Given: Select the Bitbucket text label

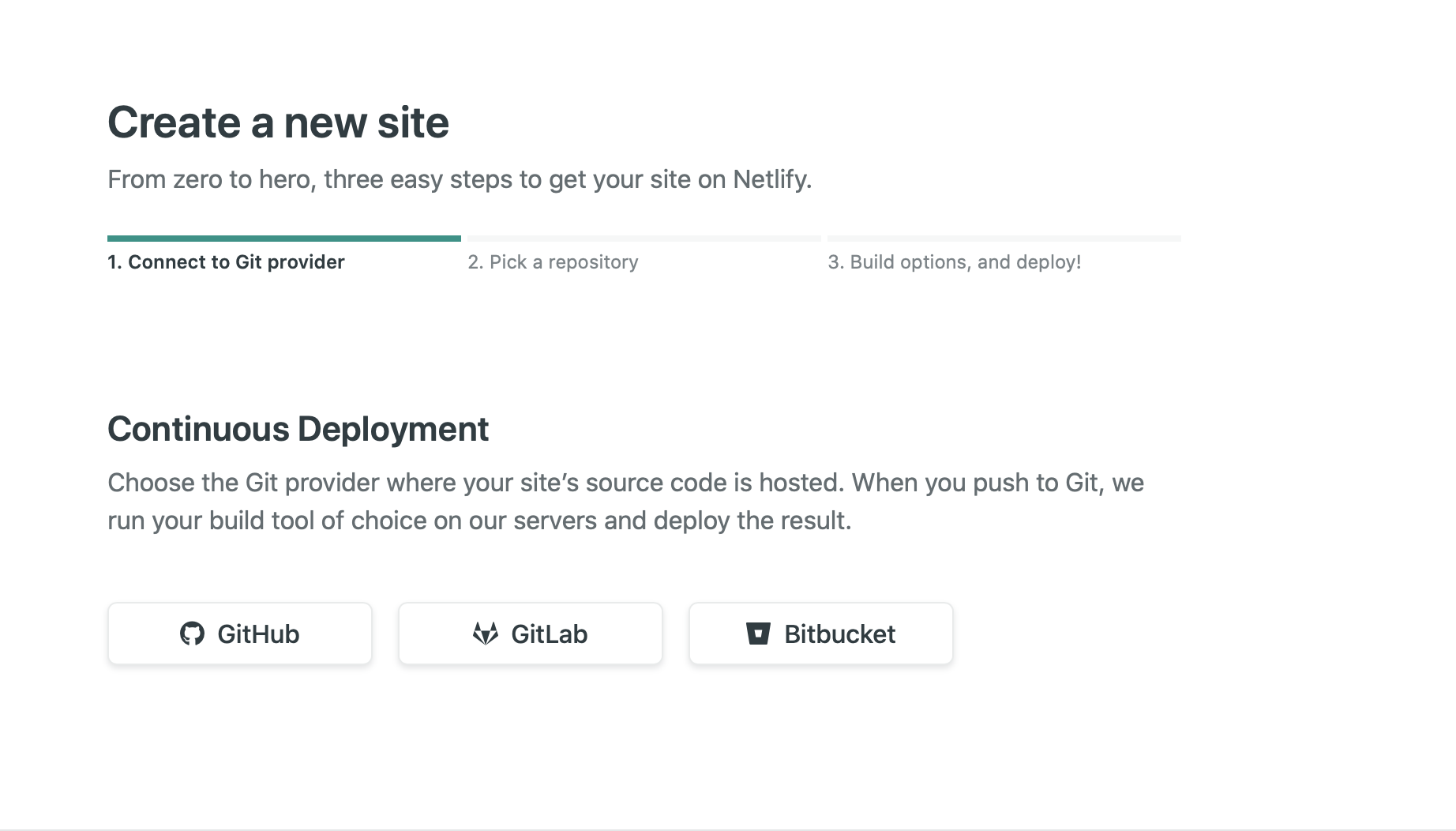Looking at the screenshot, I should pyautogui.click(x=839, y=634).
